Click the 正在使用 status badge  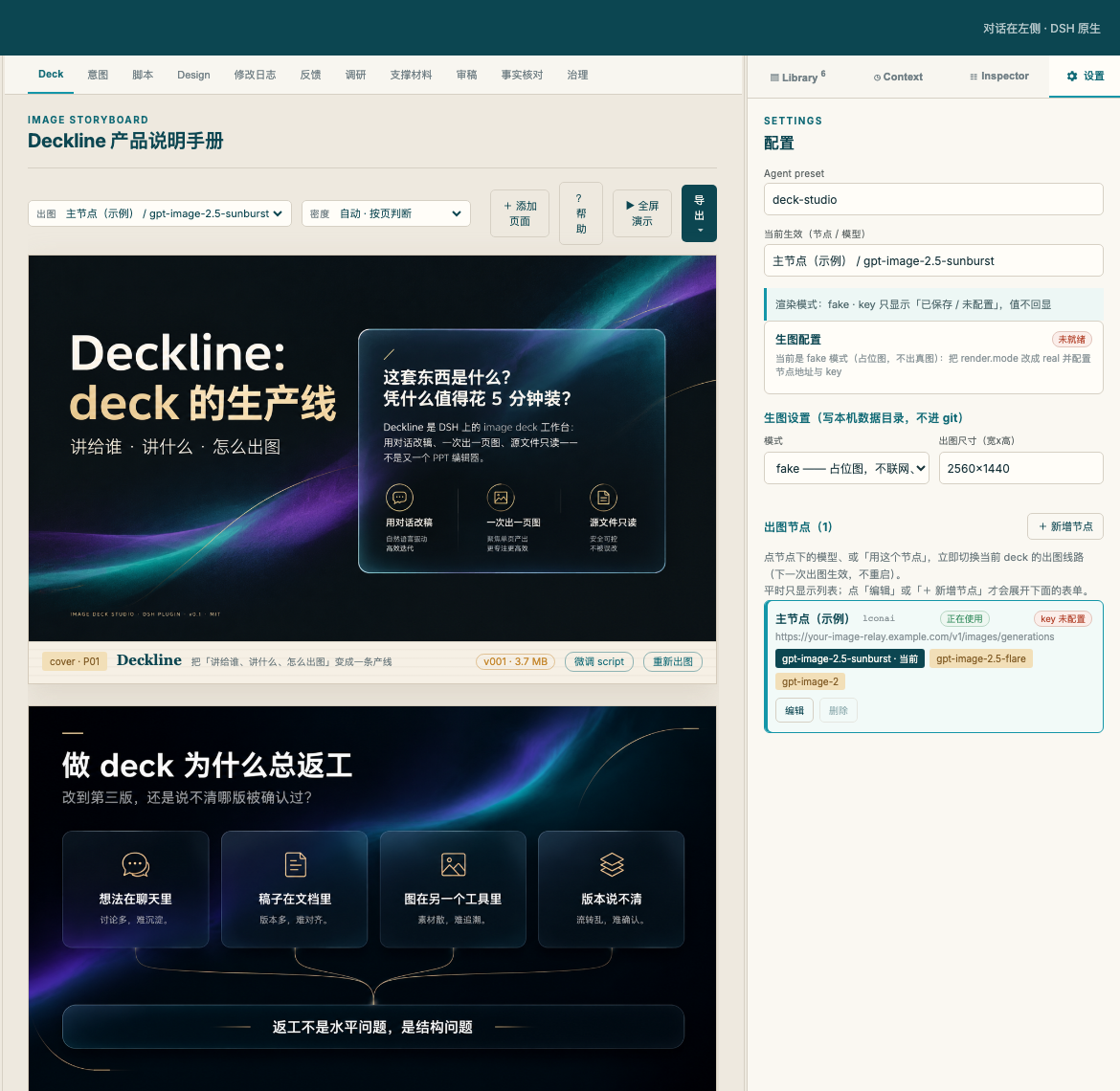[x=964, y=619]
